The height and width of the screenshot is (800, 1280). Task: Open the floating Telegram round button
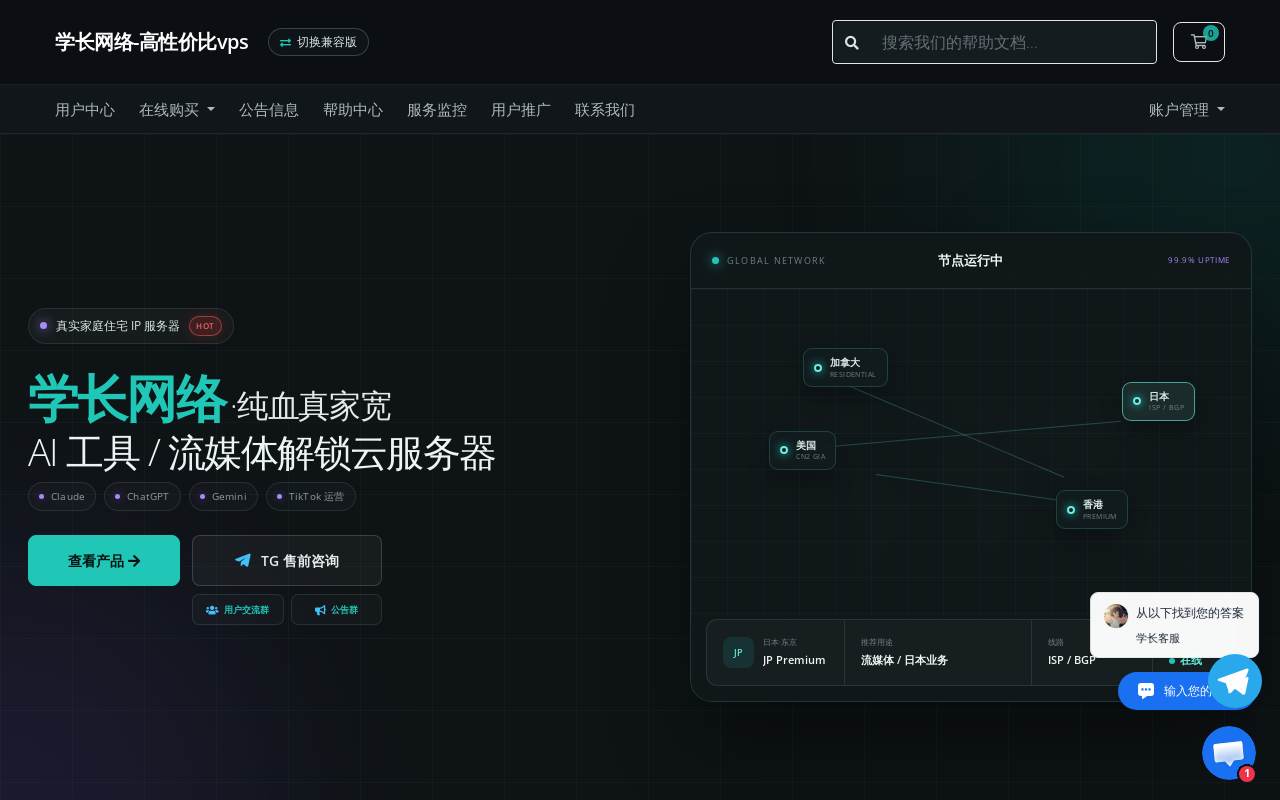tap(1234, 681)
